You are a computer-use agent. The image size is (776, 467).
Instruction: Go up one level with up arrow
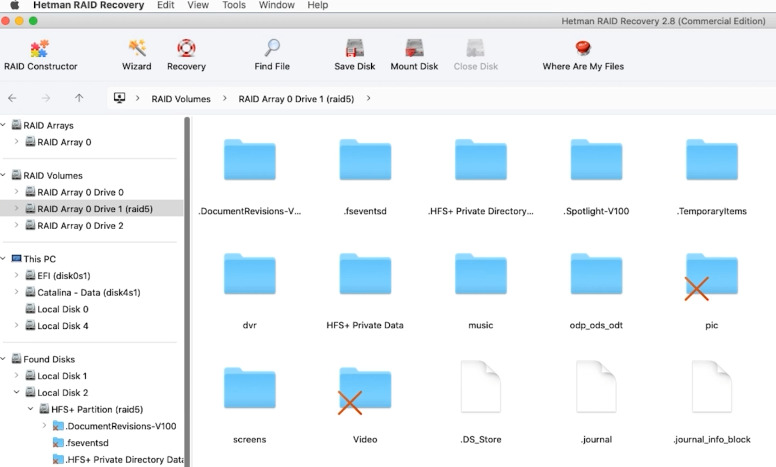pos(79,98)
